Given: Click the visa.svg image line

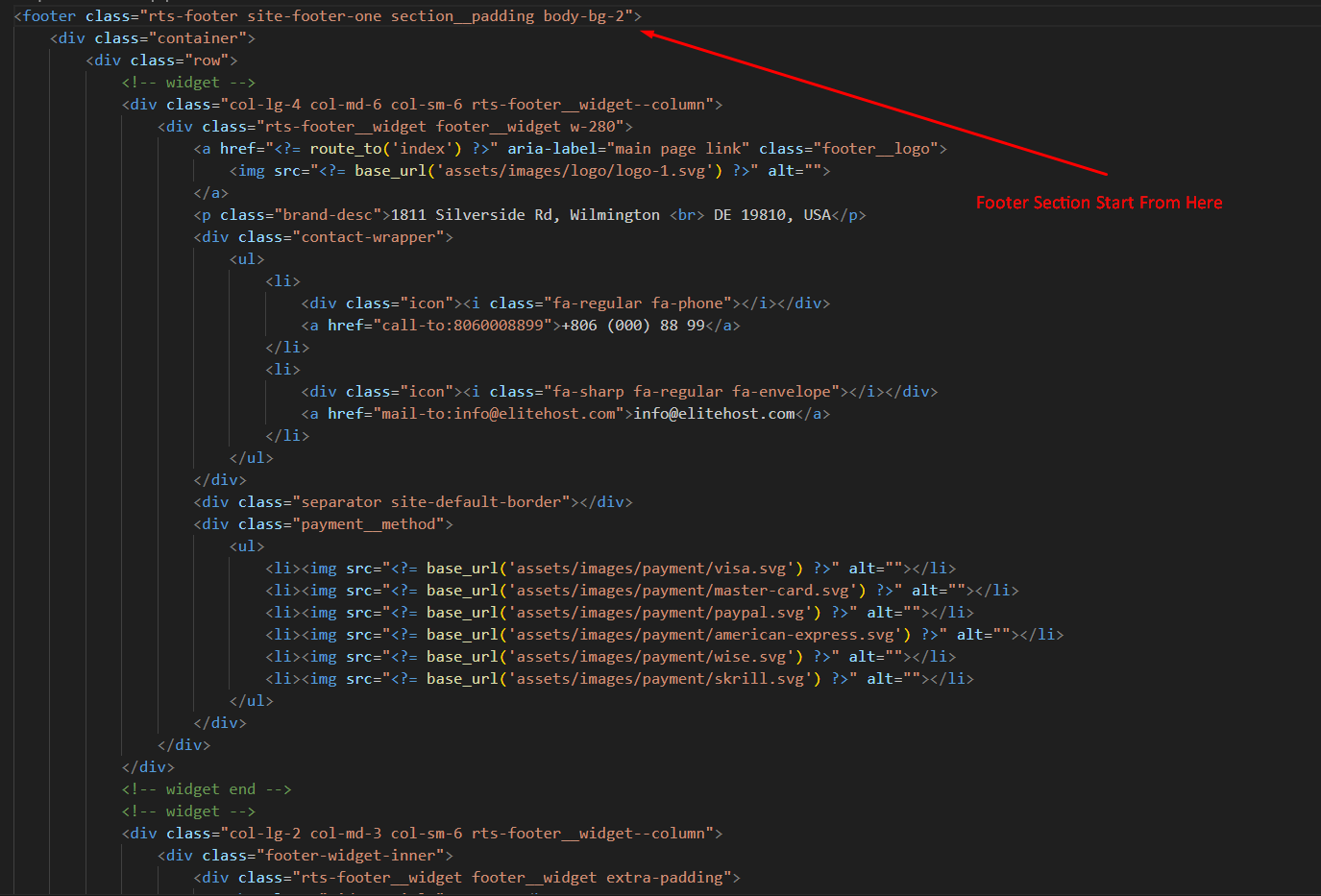Looking at the screenshot, I should pyautogui.click(x=610, y=569).
